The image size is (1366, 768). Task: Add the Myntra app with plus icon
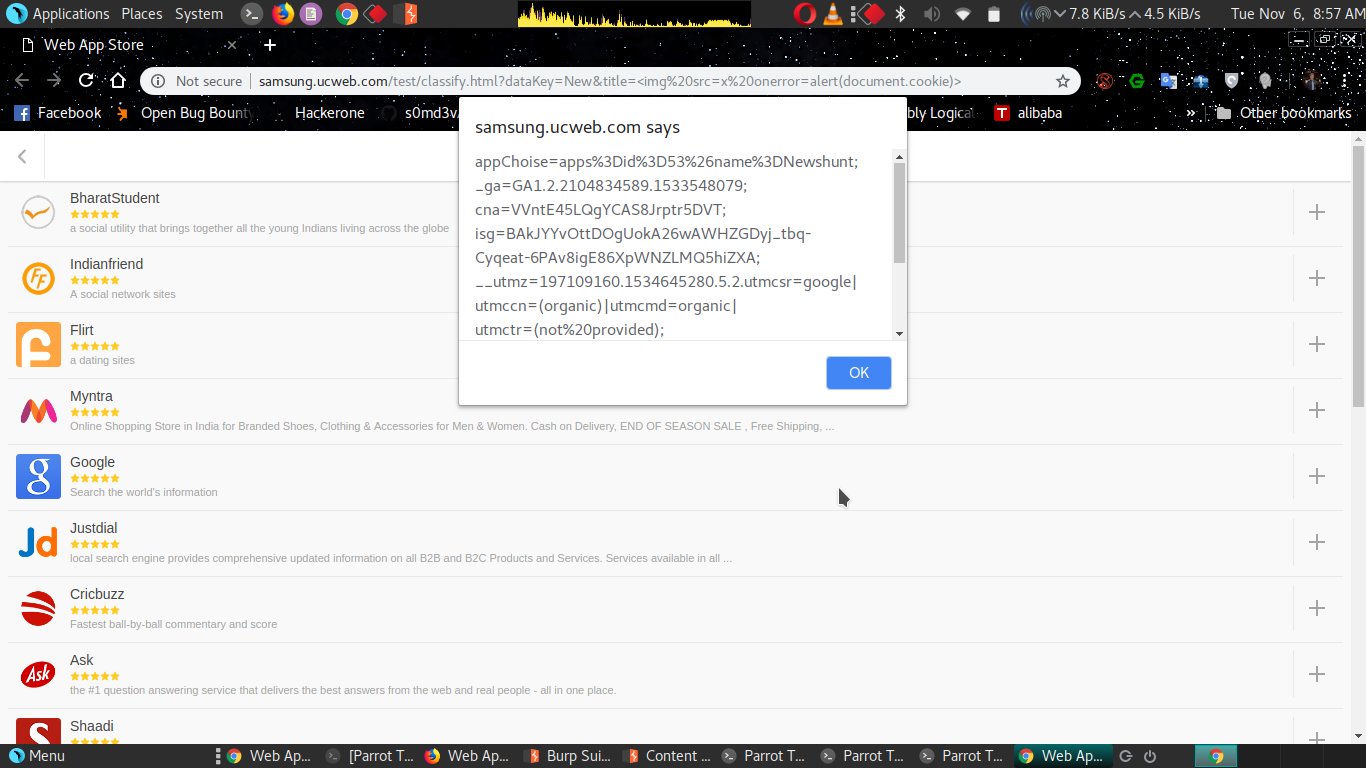click(x=1317, y=410)
